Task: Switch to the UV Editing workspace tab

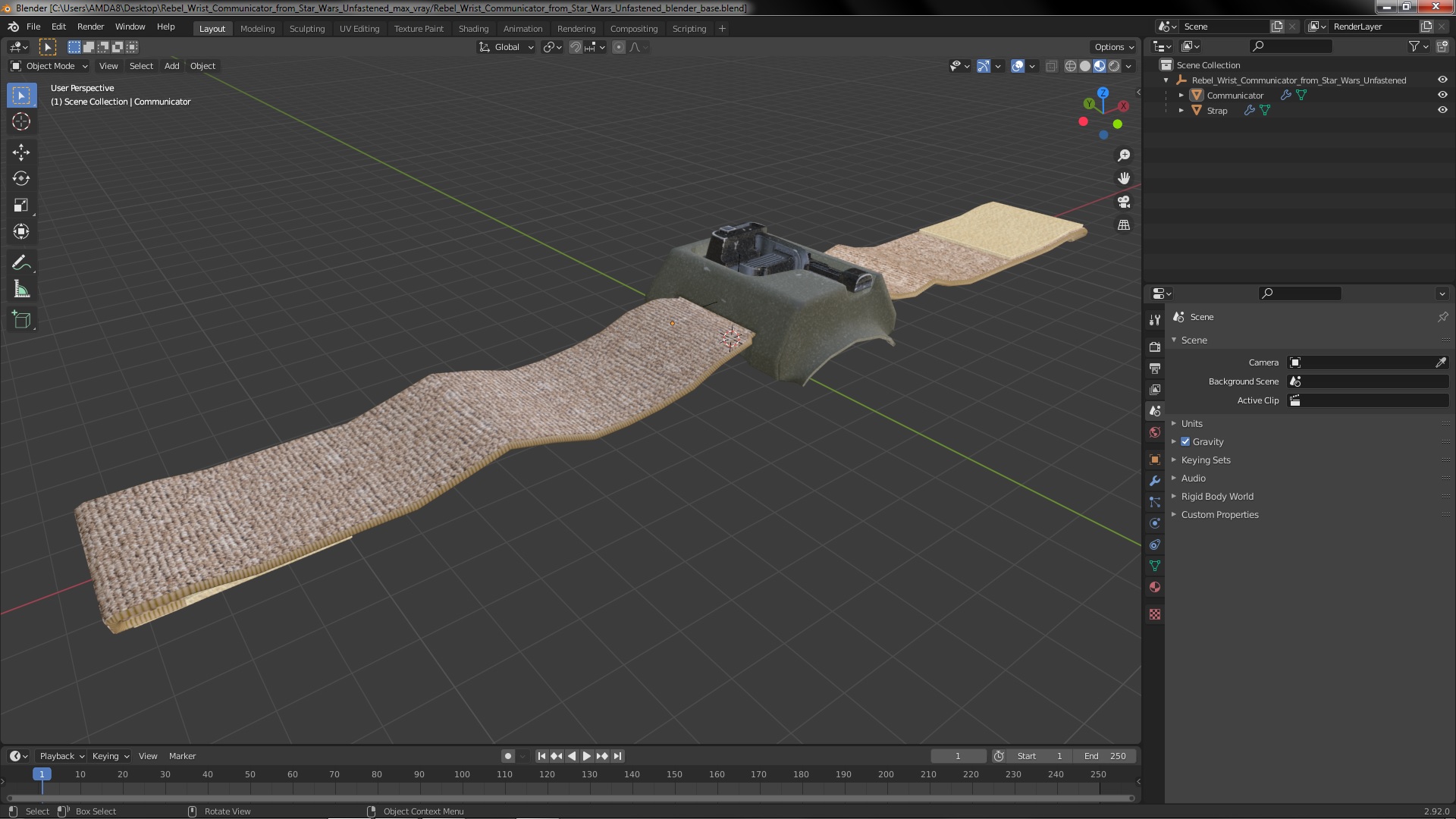Action: 359,29
